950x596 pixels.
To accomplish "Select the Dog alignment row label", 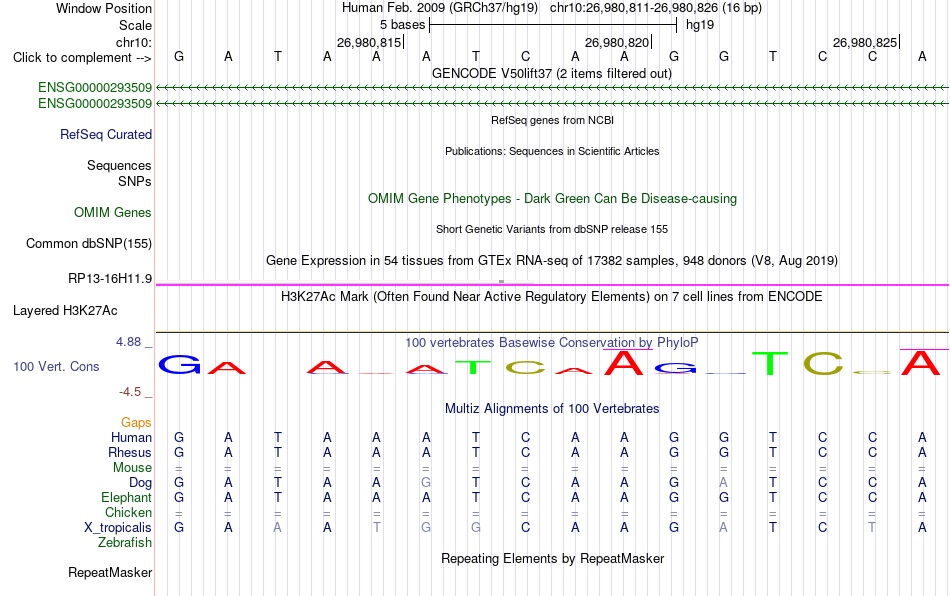I will click(140, 483).
